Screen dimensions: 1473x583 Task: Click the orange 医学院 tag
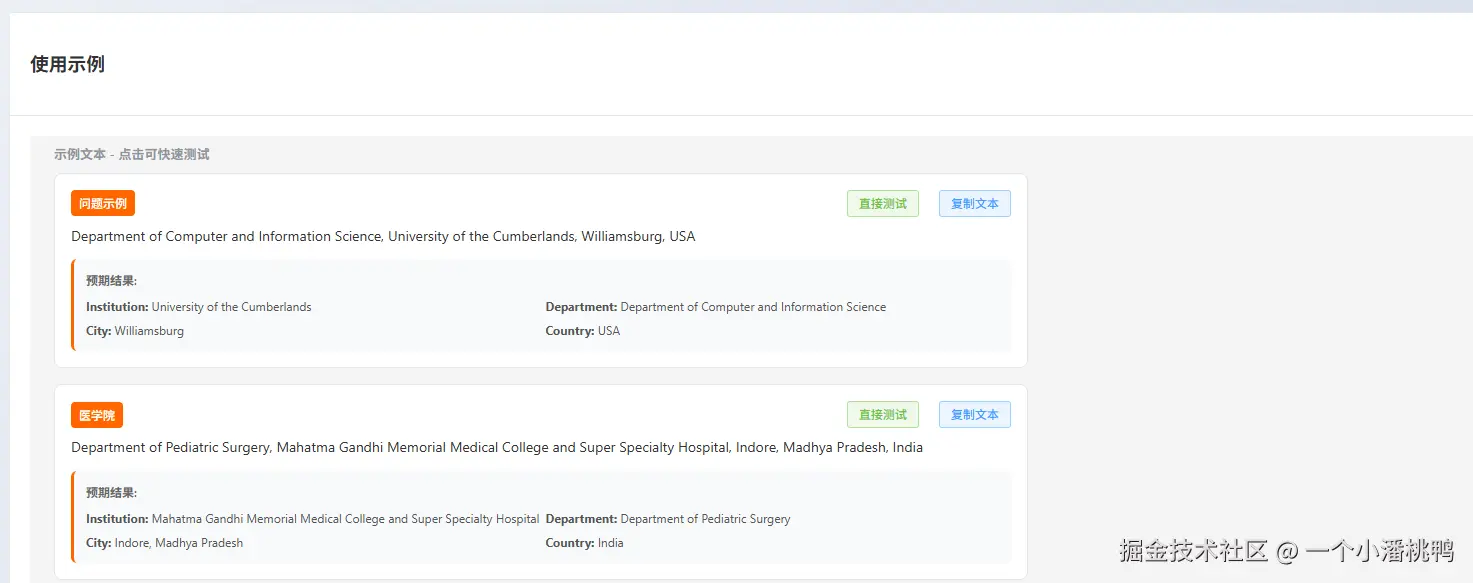coord(97,415)
